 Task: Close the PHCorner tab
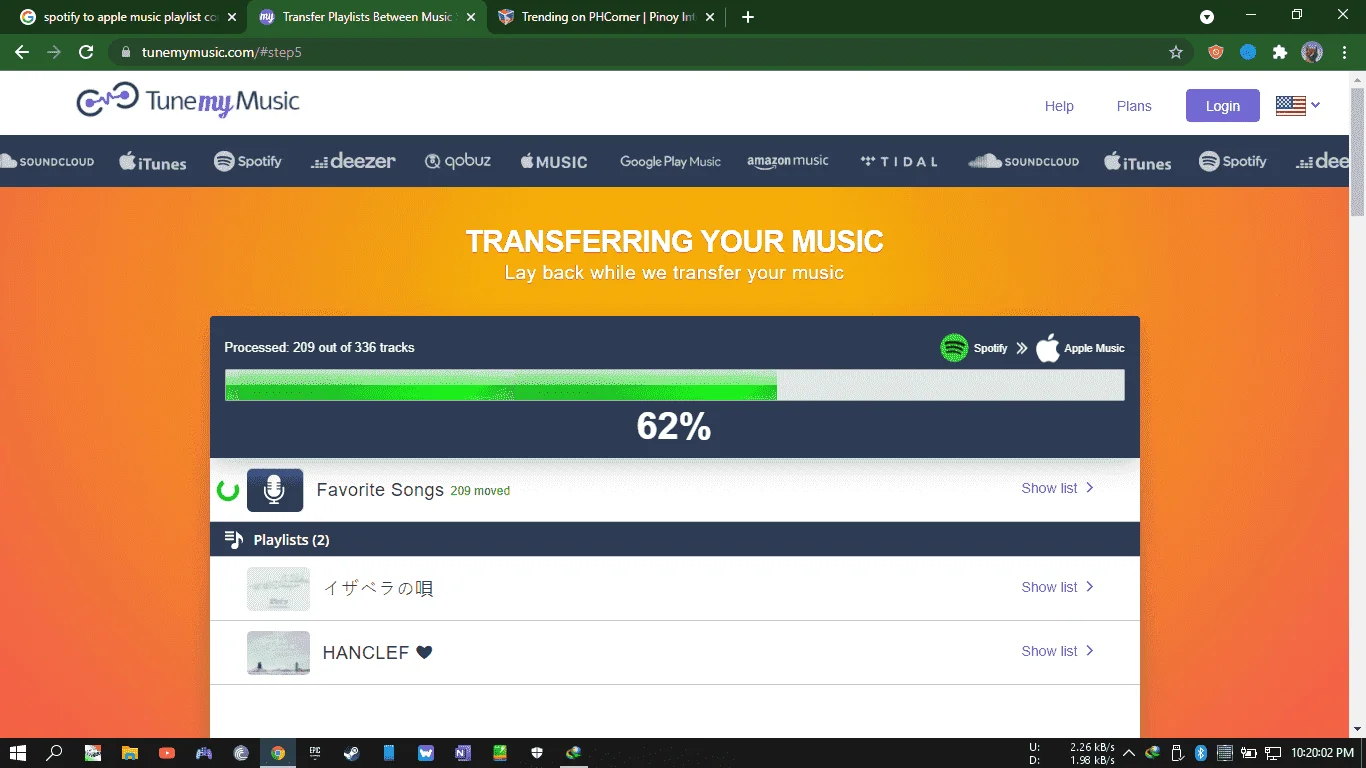coord(709,17)
